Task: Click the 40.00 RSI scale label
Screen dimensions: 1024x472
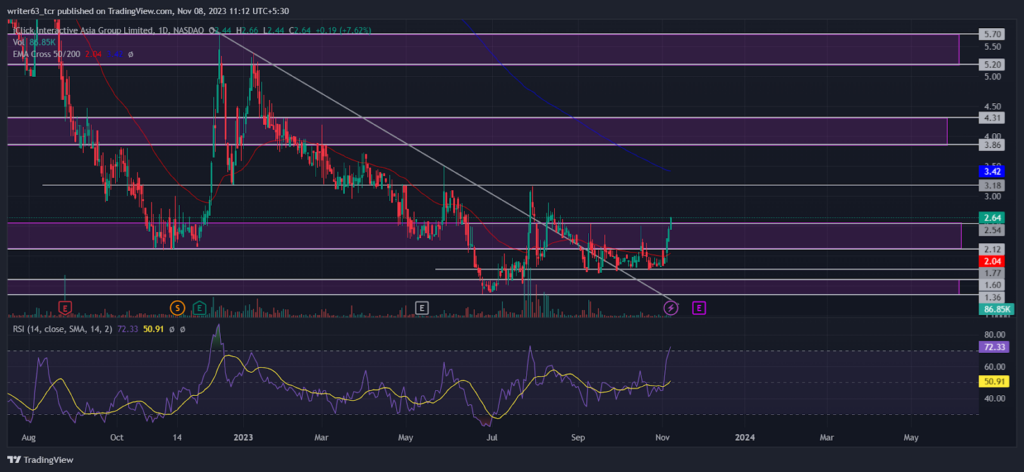Action: 994,398
